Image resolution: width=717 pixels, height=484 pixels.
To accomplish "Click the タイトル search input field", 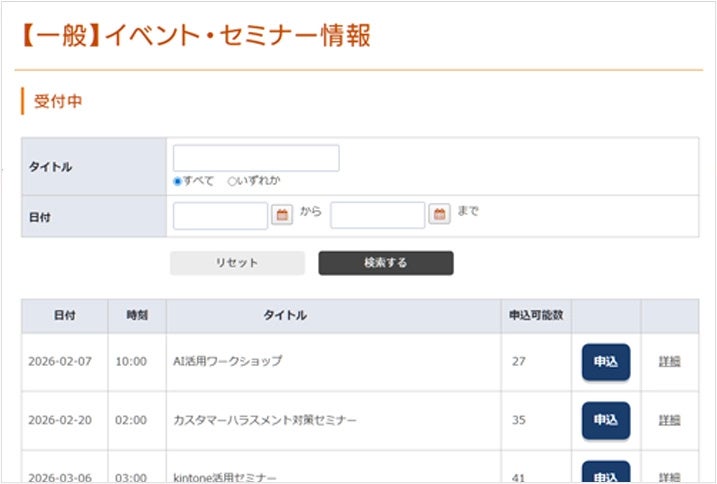I will click(256, 158).
